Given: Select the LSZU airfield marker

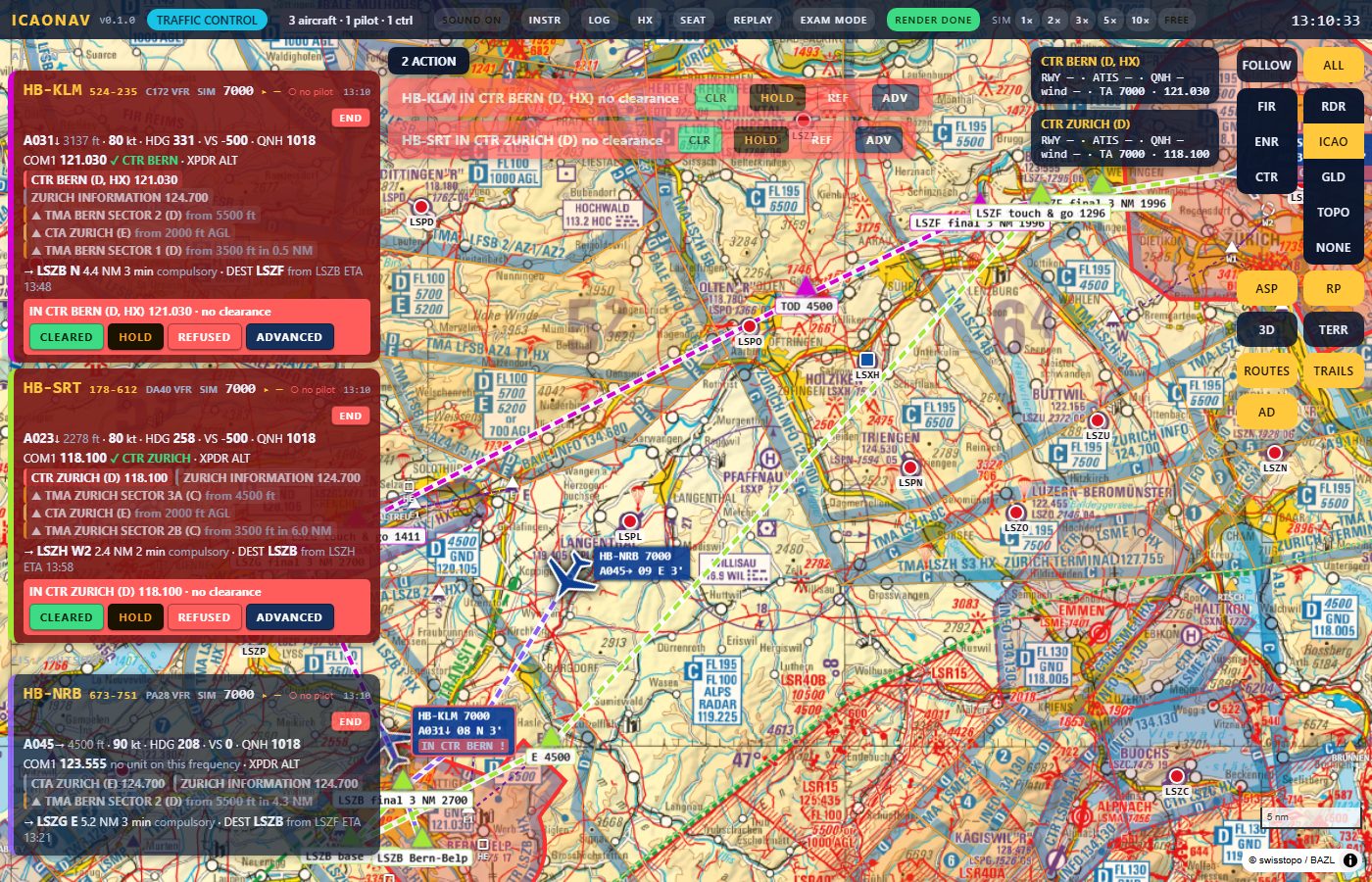Looking at the screenshot, I should tap(1098, 421).
